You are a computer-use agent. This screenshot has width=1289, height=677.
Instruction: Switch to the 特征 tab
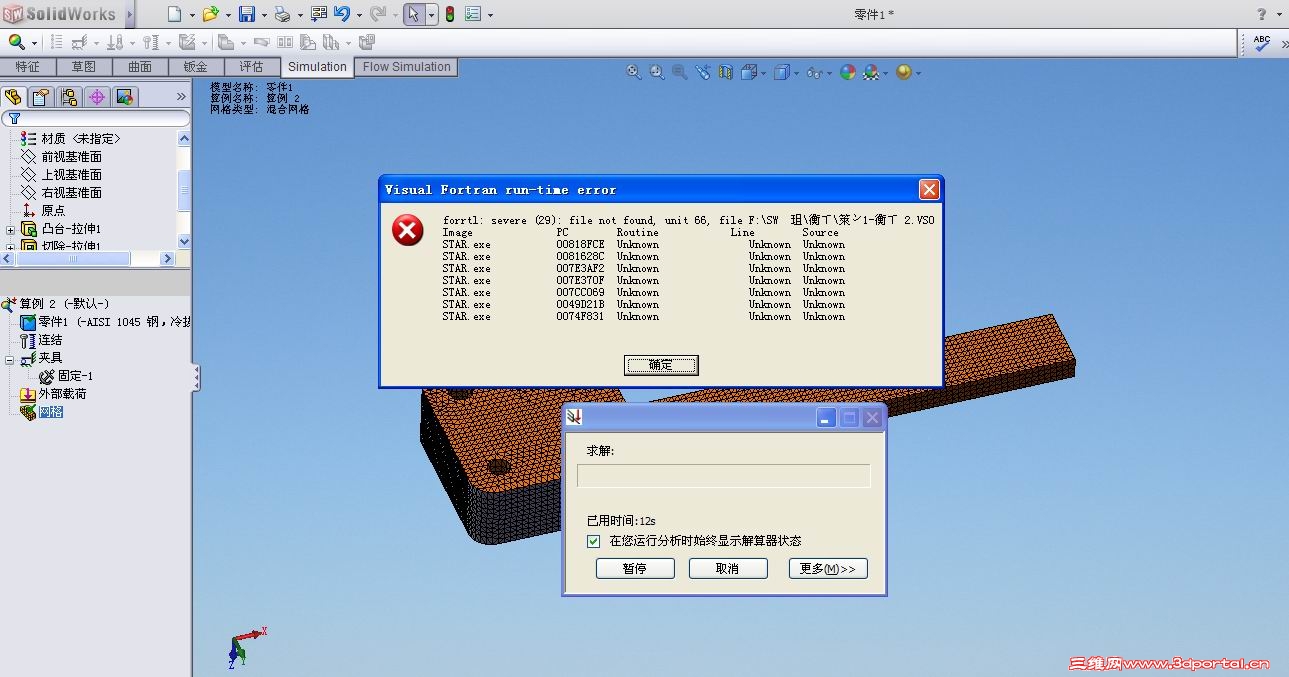28,67
